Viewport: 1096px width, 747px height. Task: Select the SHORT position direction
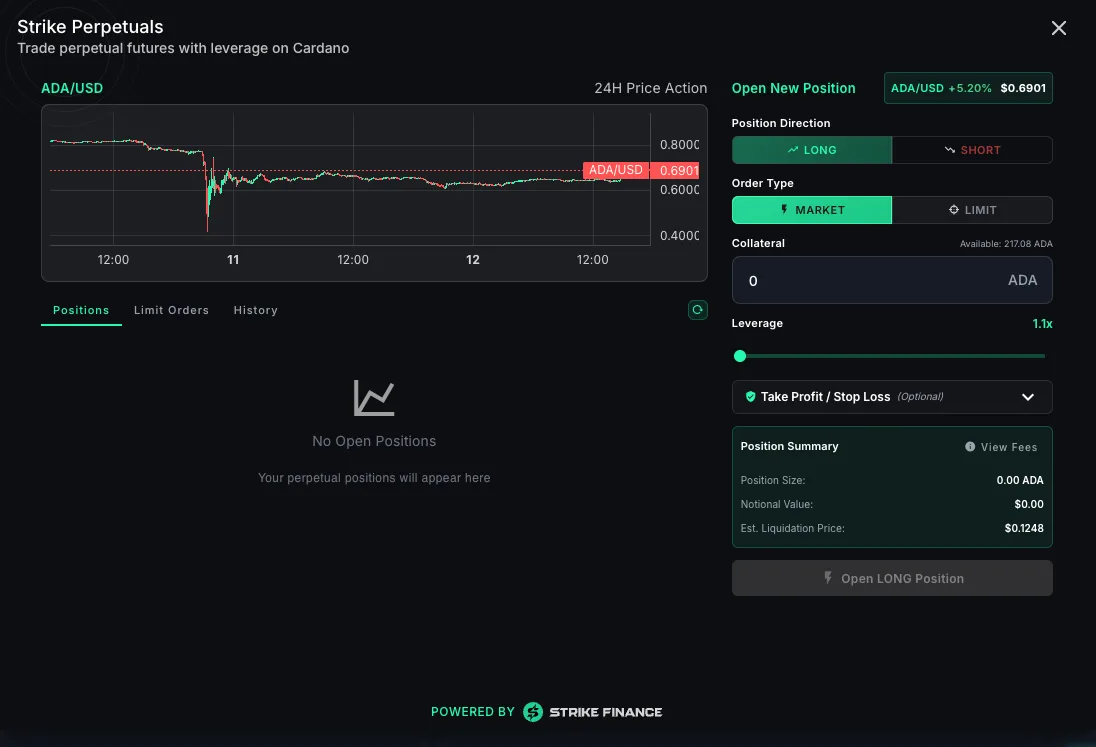click(972, 150)
